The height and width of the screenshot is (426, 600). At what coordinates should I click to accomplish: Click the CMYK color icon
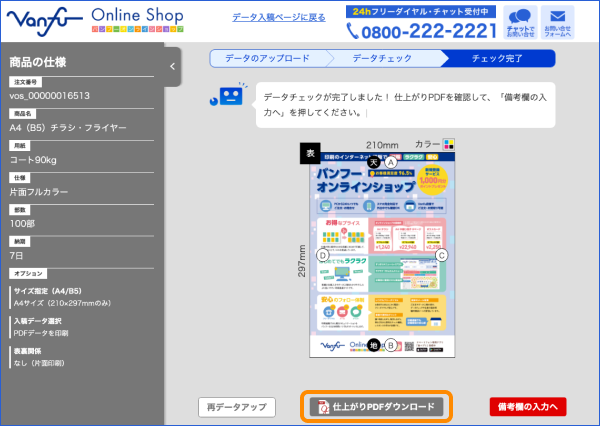448,144
